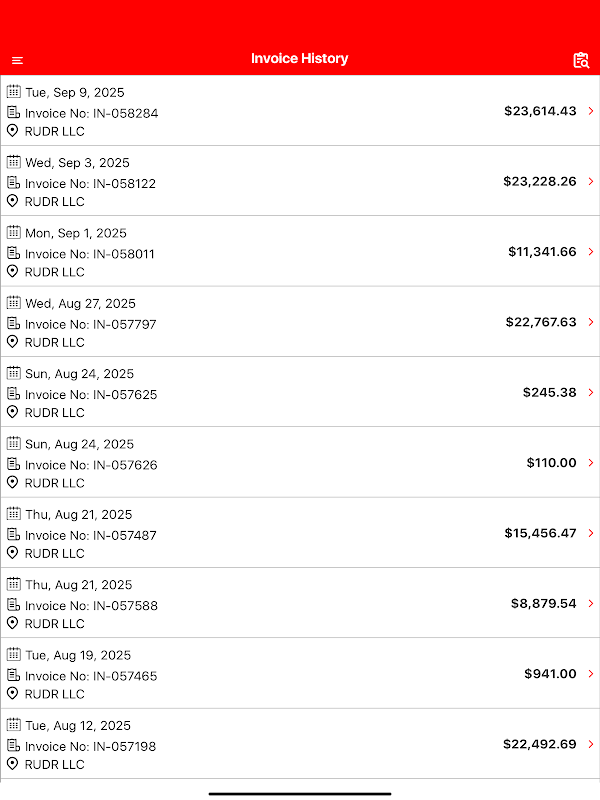Click invoice document icon for IN-058122
The width and height of the screenshot is (600, 800).
(14, 183)
